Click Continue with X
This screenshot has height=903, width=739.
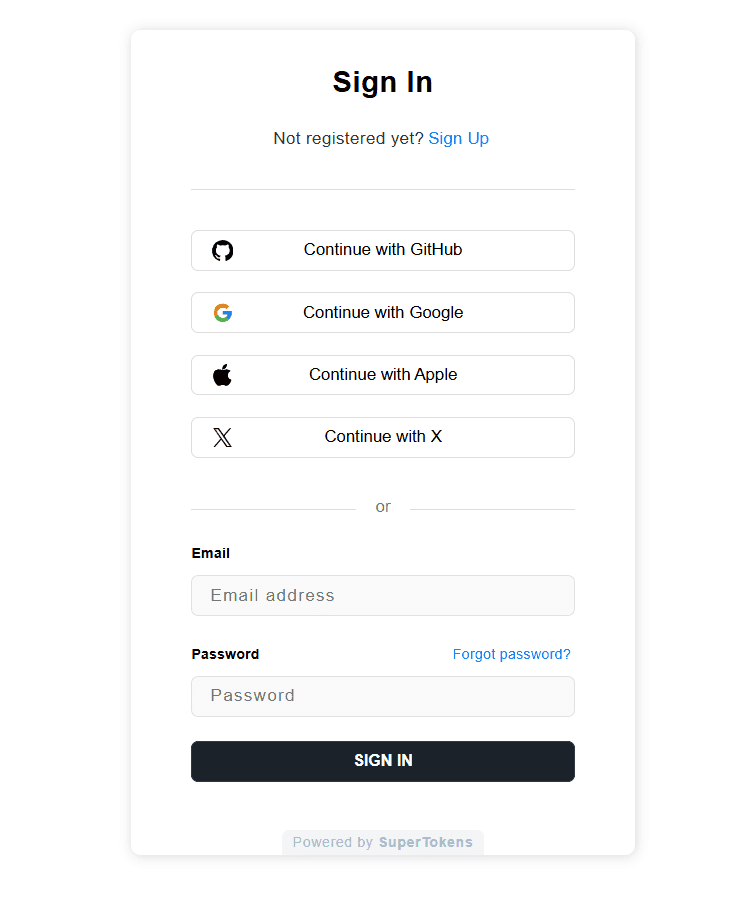pos(383,437)
